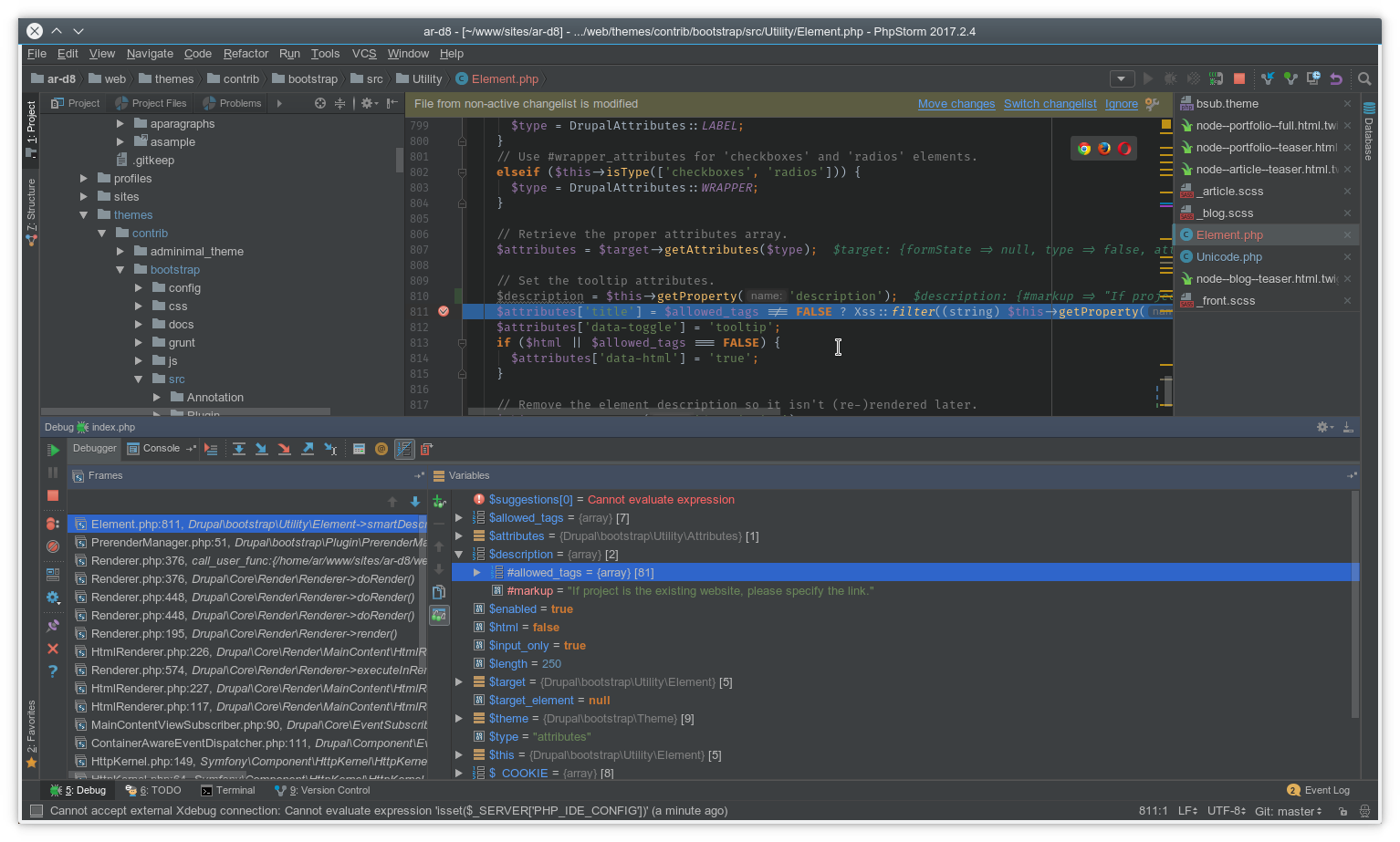Collapse the $description variable entry
1400x842 pixels.
459,554
